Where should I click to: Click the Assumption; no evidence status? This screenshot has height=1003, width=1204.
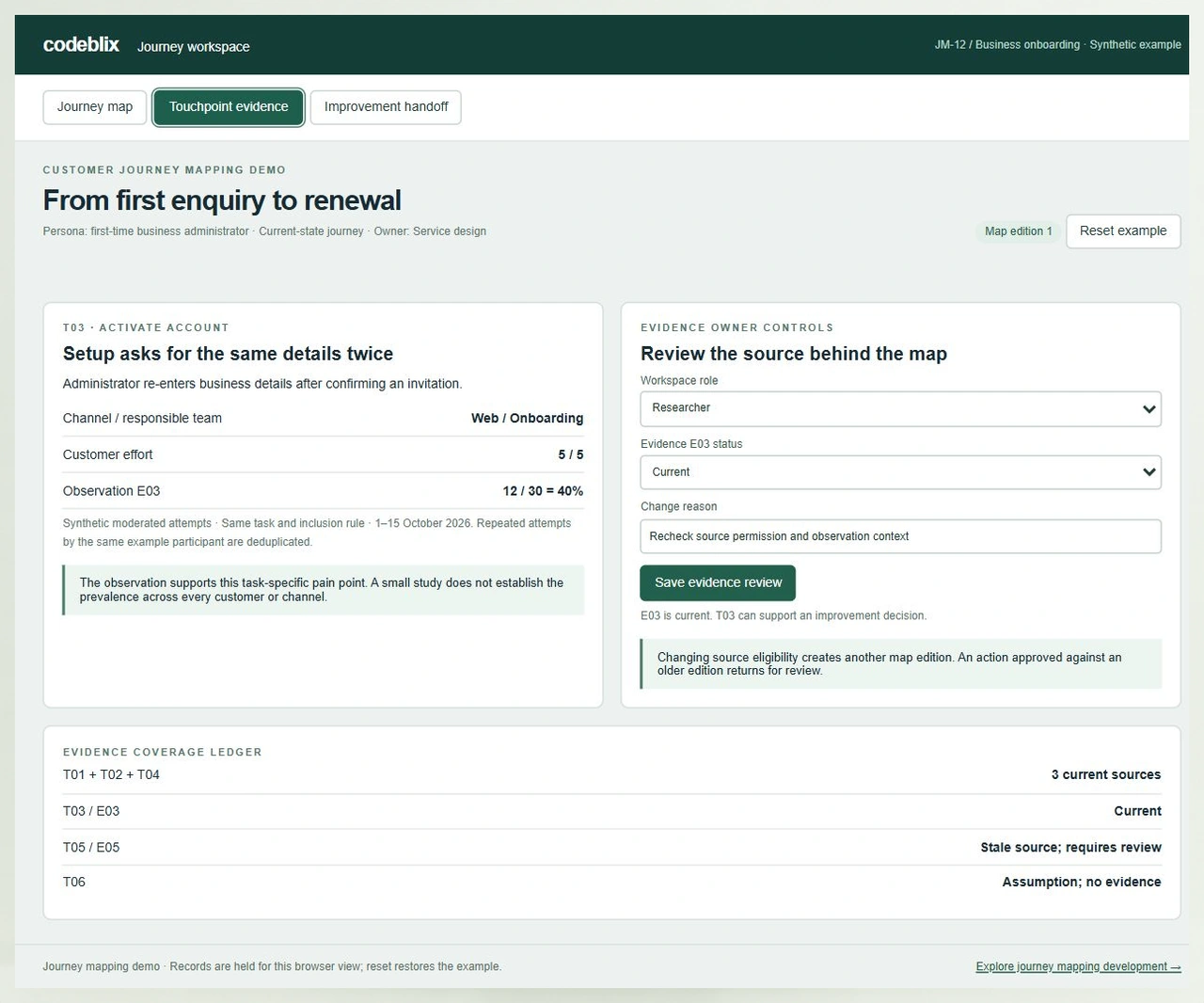point(1082,883)
